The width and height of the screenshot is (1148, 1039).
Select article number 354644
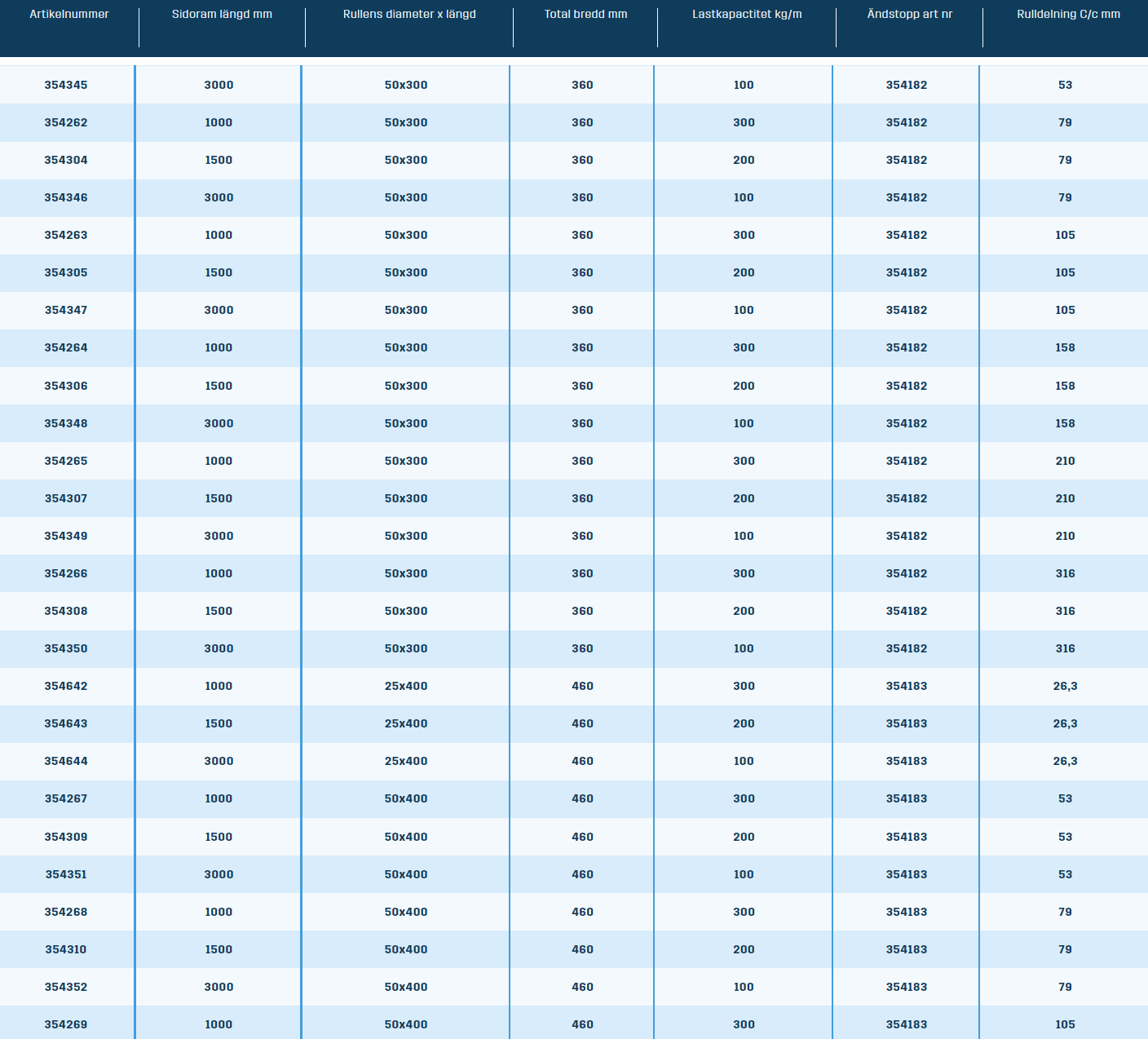click(66, 761)
